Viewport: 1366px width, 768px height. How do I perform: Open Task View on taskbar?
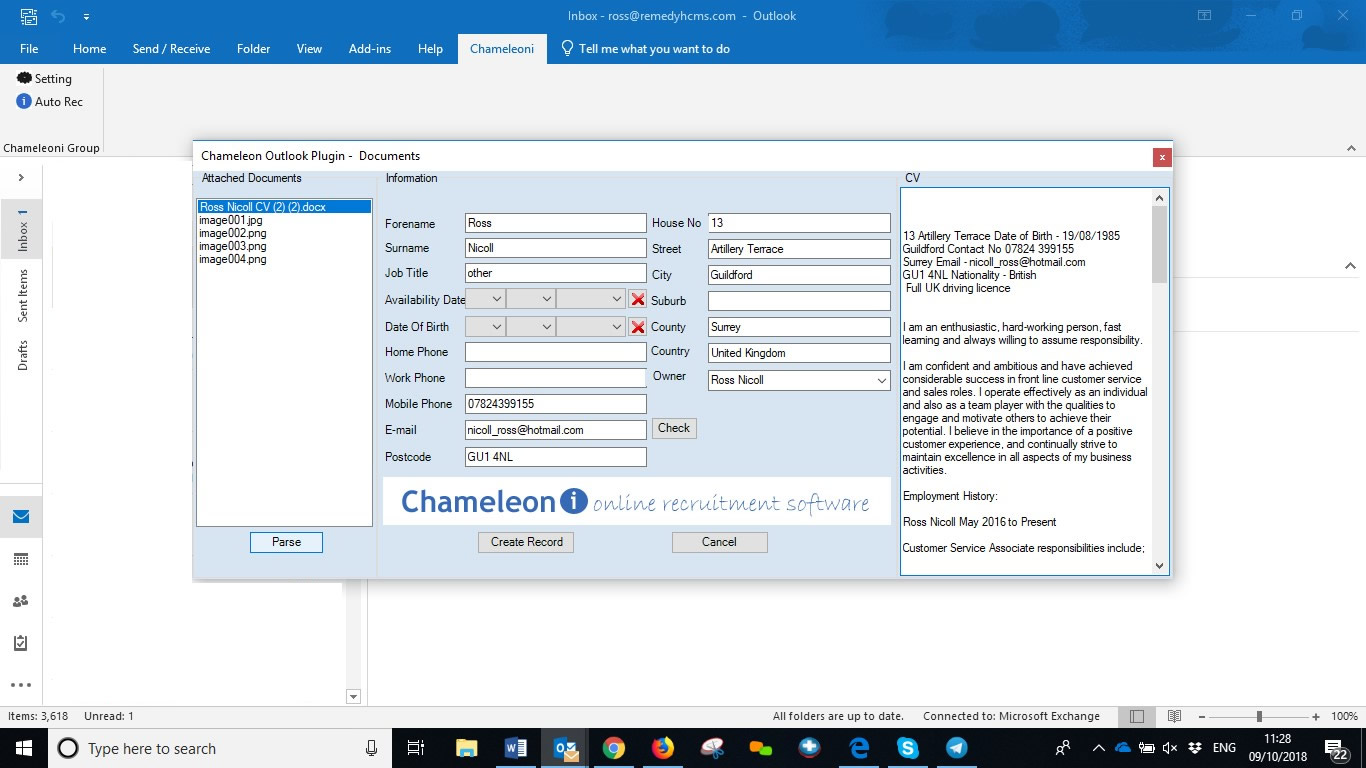click(417, 748)
